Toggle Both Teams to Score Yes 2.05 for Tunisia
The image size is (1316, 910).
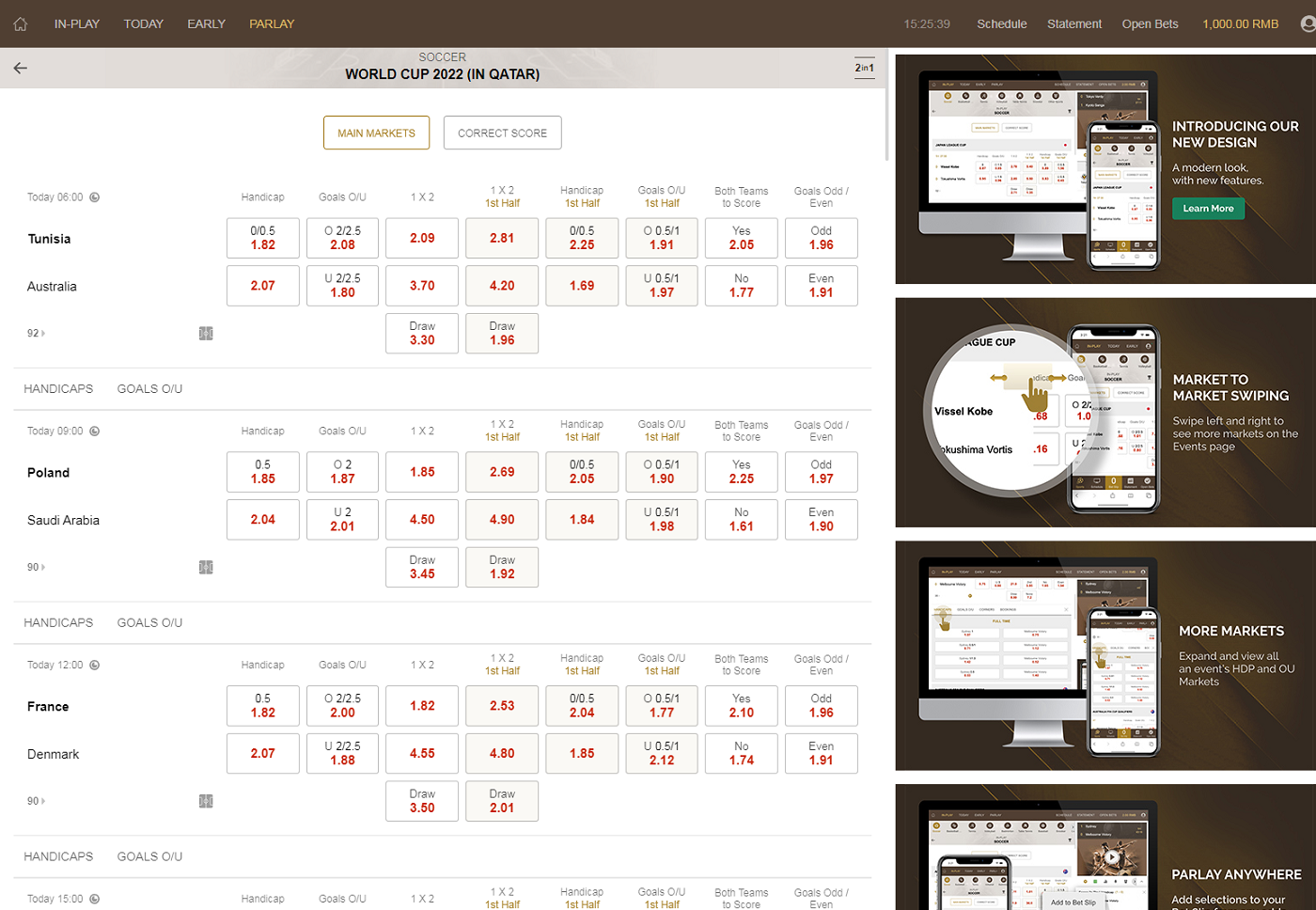click(x=741, y=238)
